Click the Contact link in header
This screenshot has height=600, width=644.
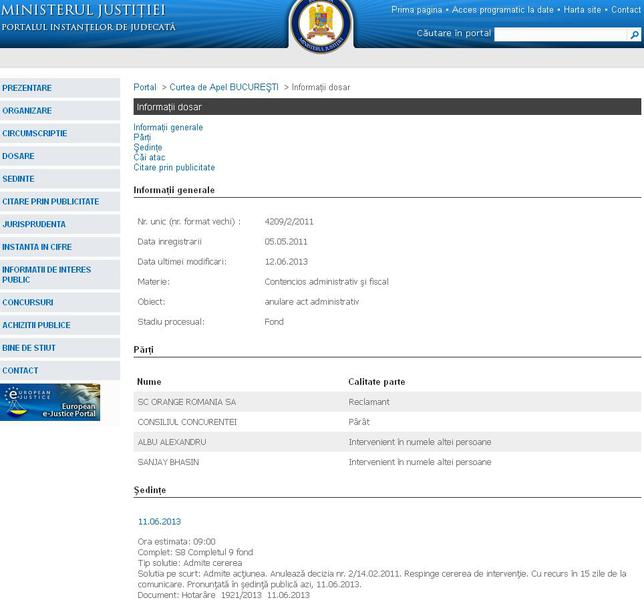tap(625, 9)
